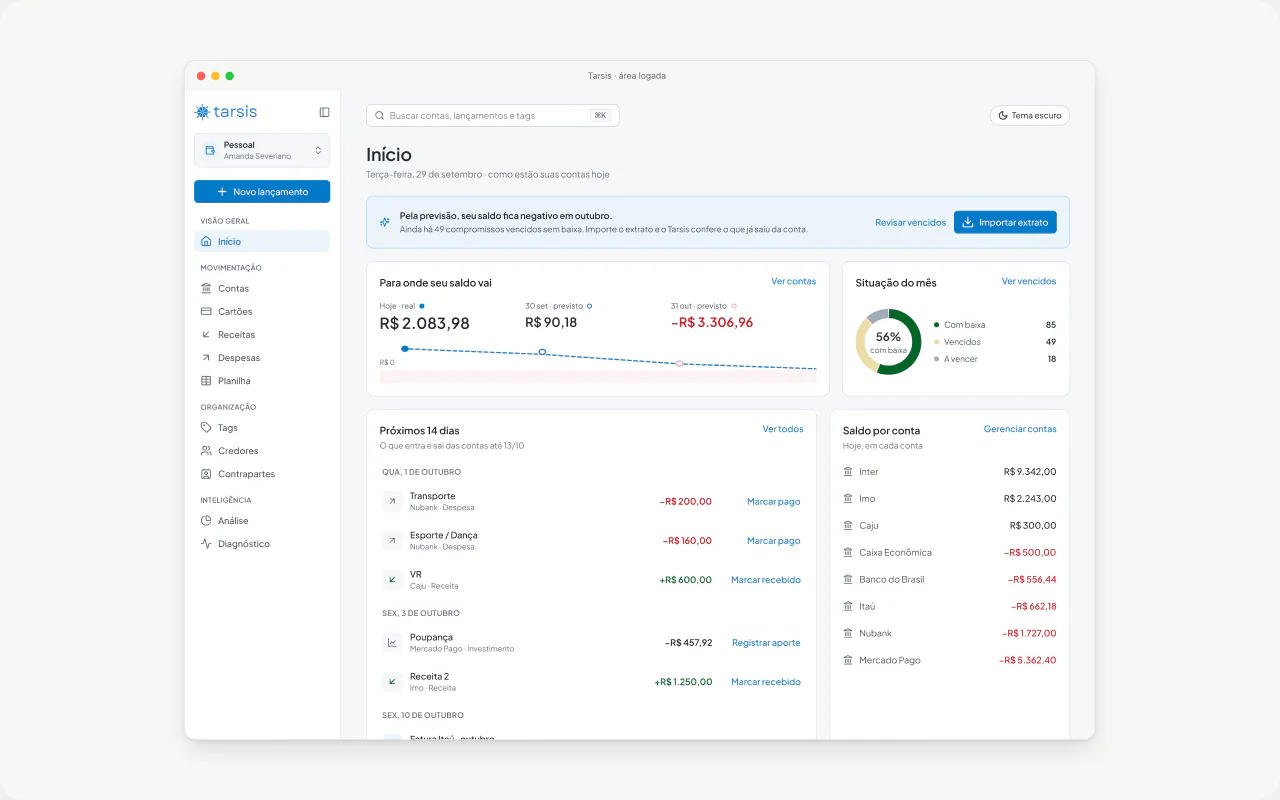Viewport: 1280px width, 800px height.
Task: Open Ver vencidos link
Action: coord(1029,282)
